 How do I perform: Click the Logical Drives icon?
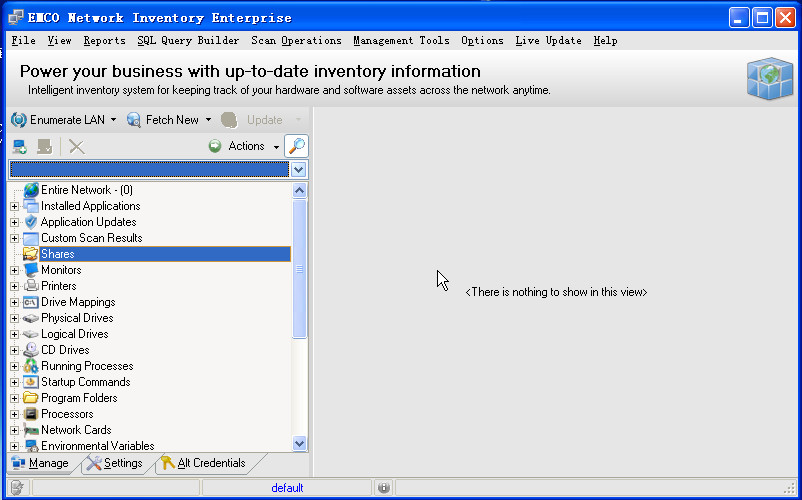[x=31, y=334]
